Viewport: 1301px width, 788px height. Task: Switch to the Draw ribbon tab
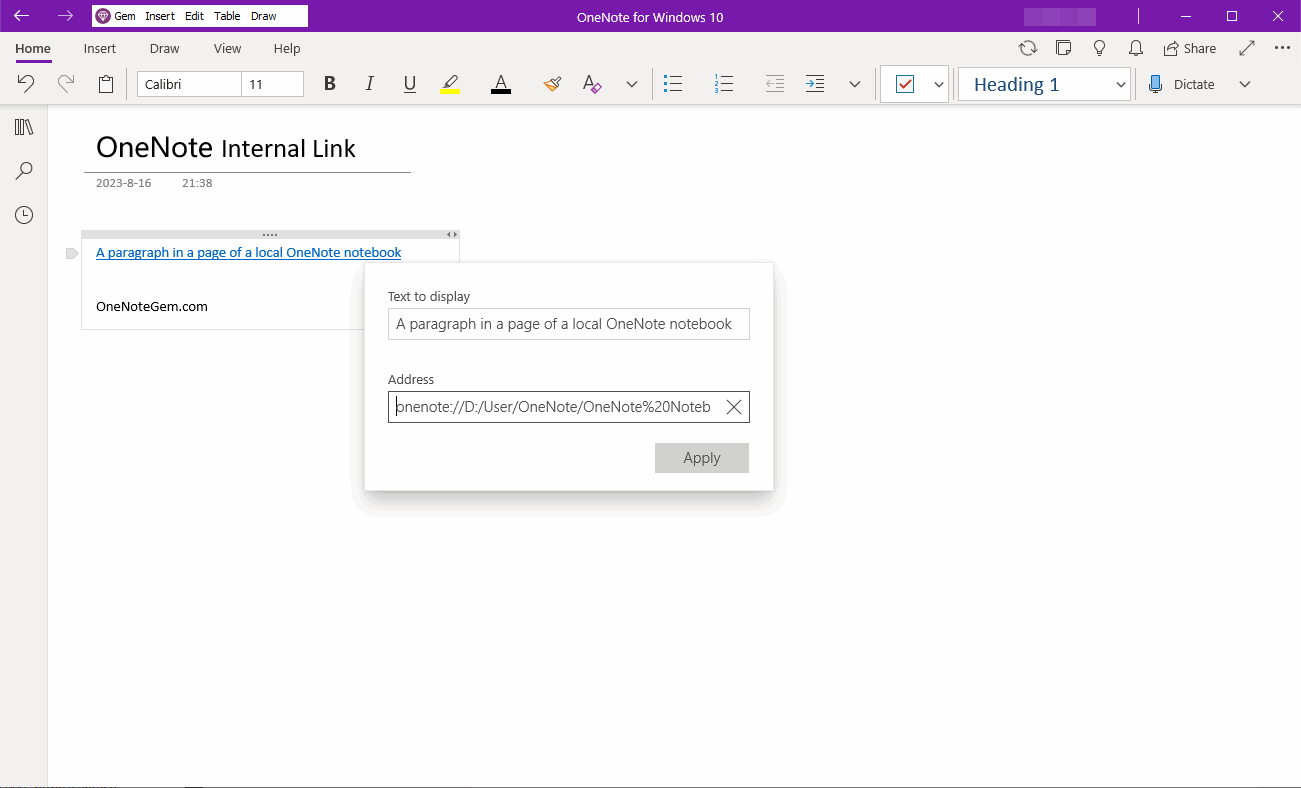(164, 48)
